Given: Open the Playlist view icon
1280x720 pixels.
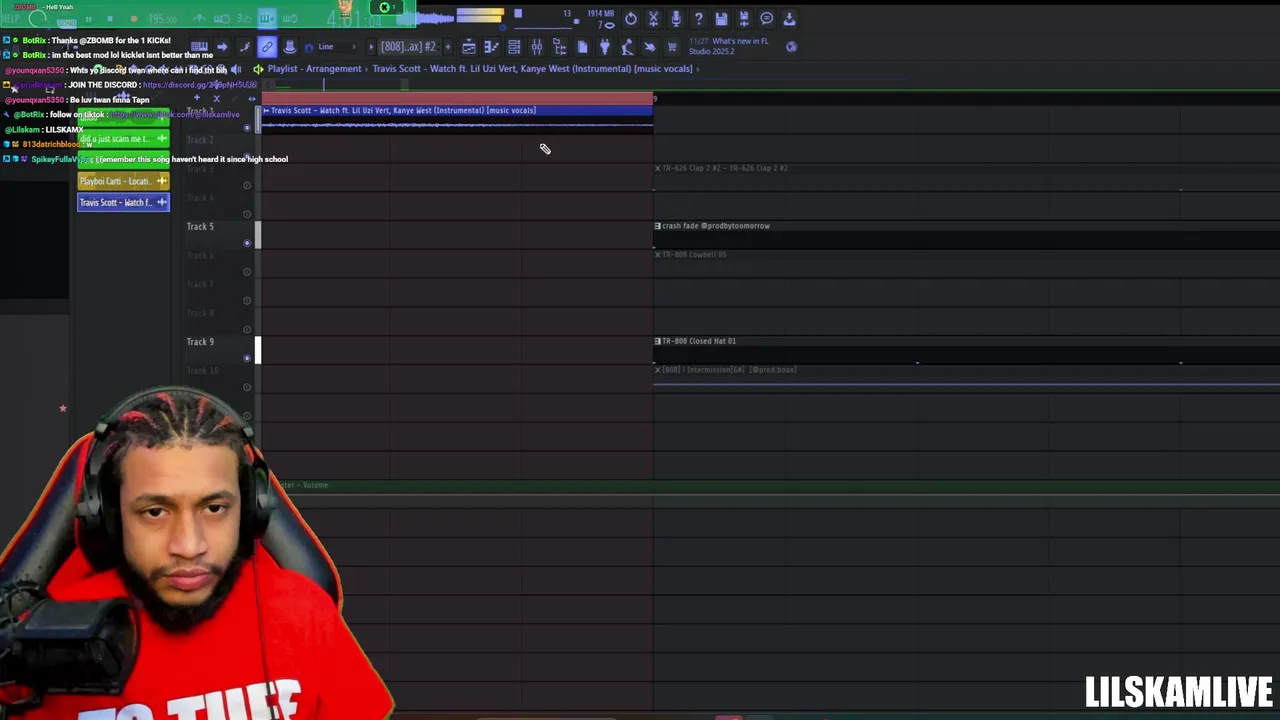Looking at the screenshot, I should coord(468,47).
